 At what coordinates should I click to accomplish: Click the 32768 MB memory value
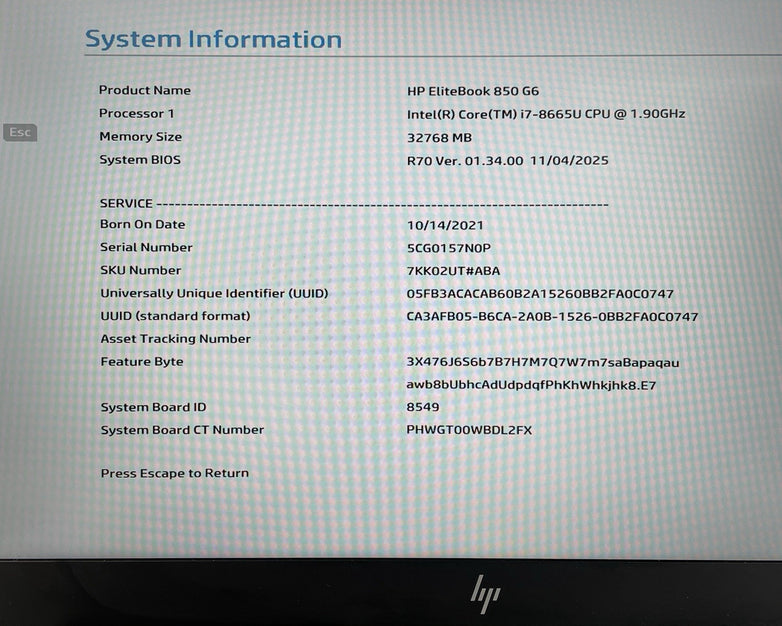[439, 138]
